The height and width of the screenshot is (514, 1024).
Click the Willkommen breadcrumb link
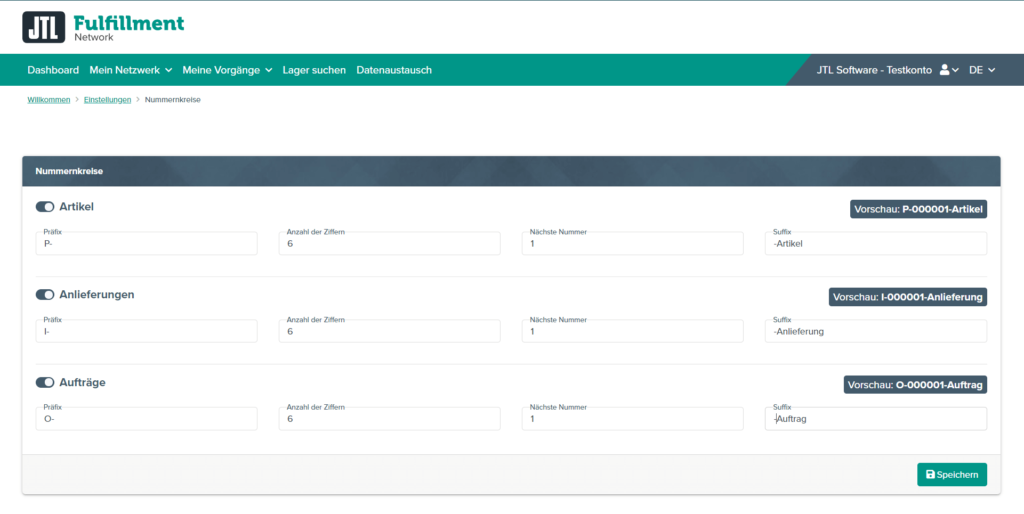tap(49, 100)
